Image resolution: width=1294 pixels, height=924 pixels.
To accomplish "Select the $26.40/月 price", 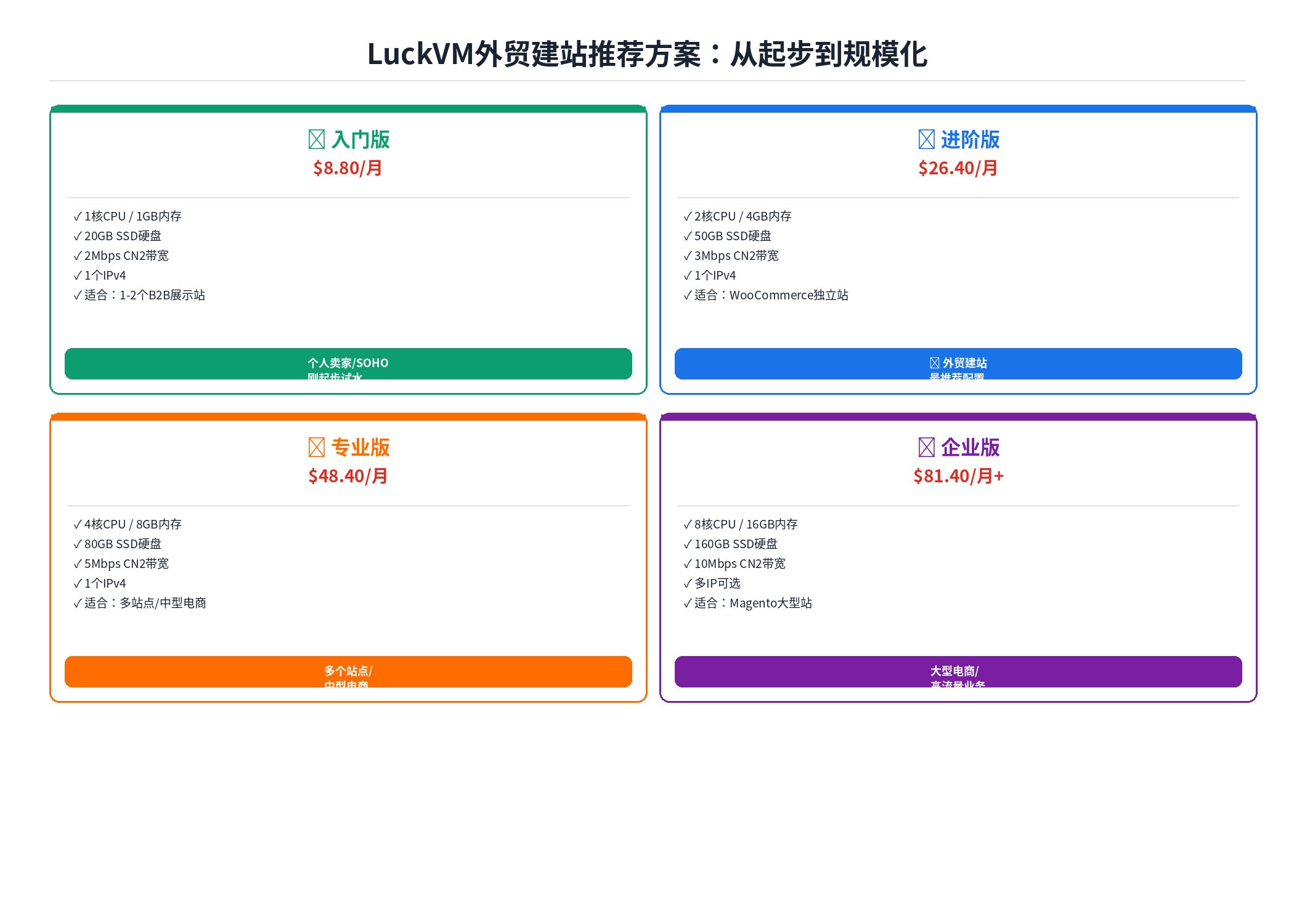I will pos(958,168).
